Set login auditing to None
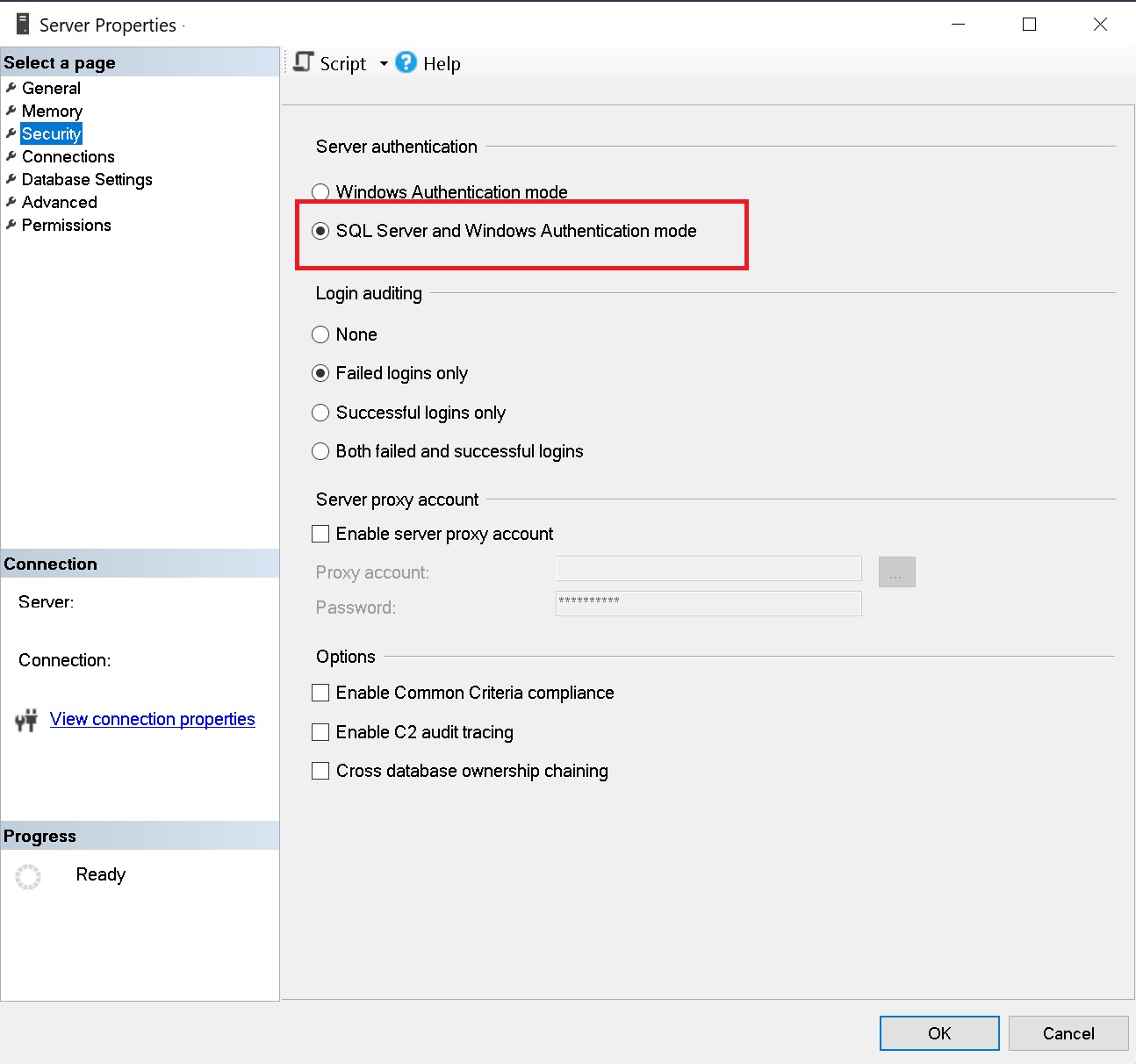The width and height of the screenshot is (1136, 1064). (x=321, y=334)
